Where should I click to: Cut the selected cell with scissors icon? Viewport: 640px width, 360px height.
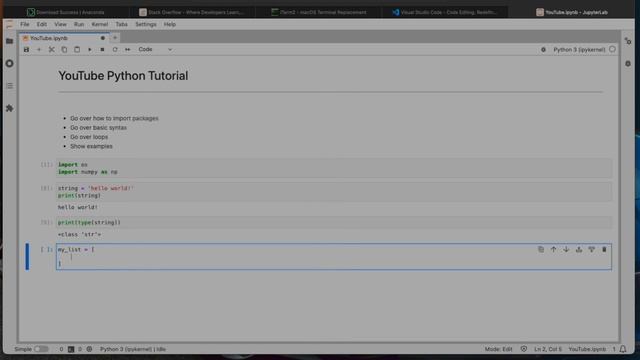pos(51,49)
